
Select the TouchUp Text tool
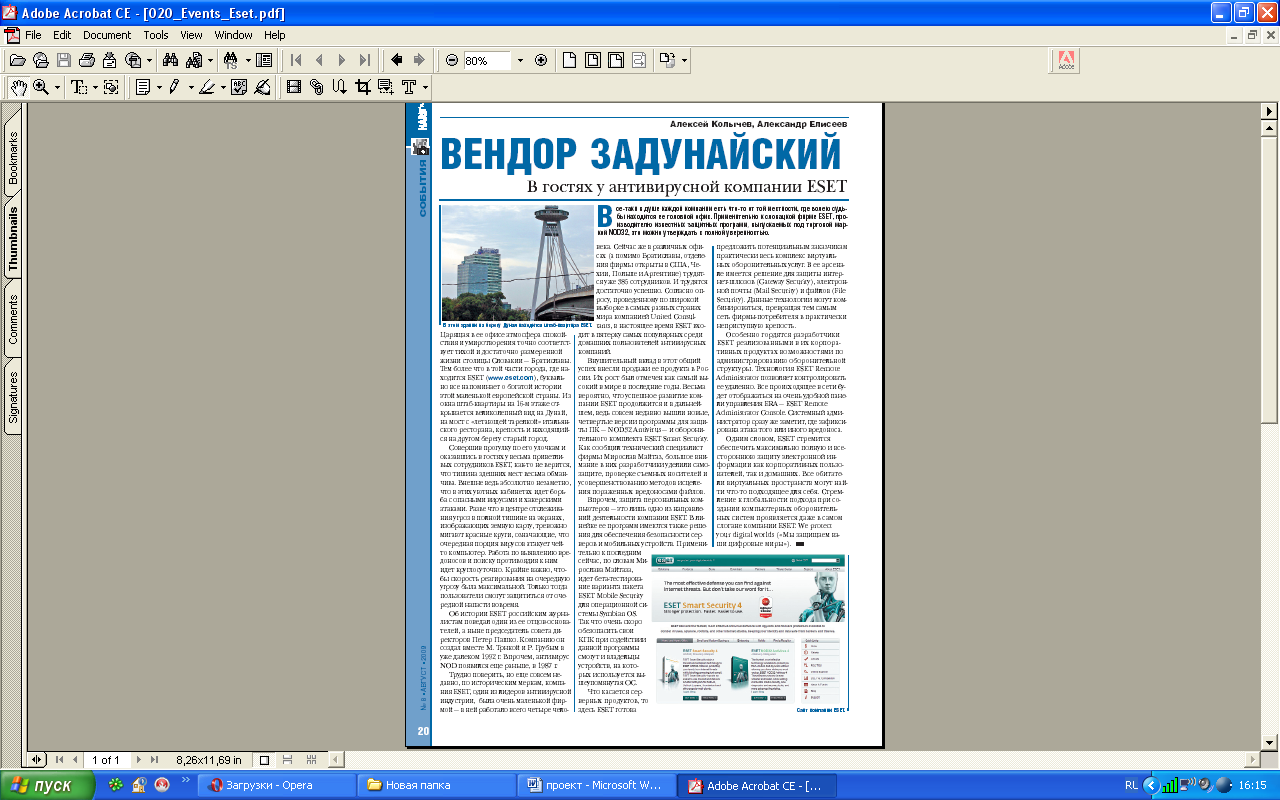pyautogui.click(x=408, y=87)
